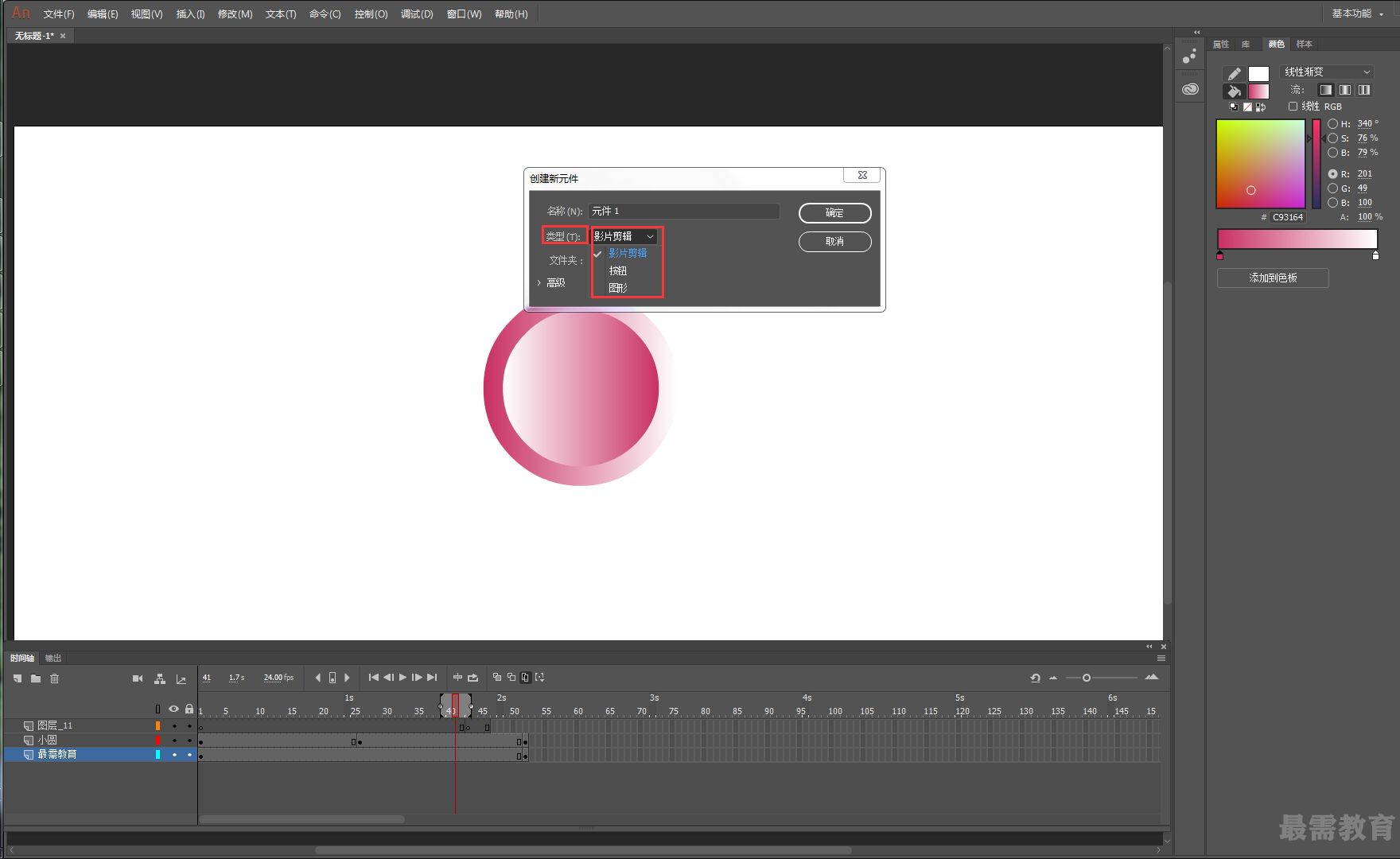Choose extend color flow mode
The width and height of the screenshot is (1400, 859).
click(1326, 90)
